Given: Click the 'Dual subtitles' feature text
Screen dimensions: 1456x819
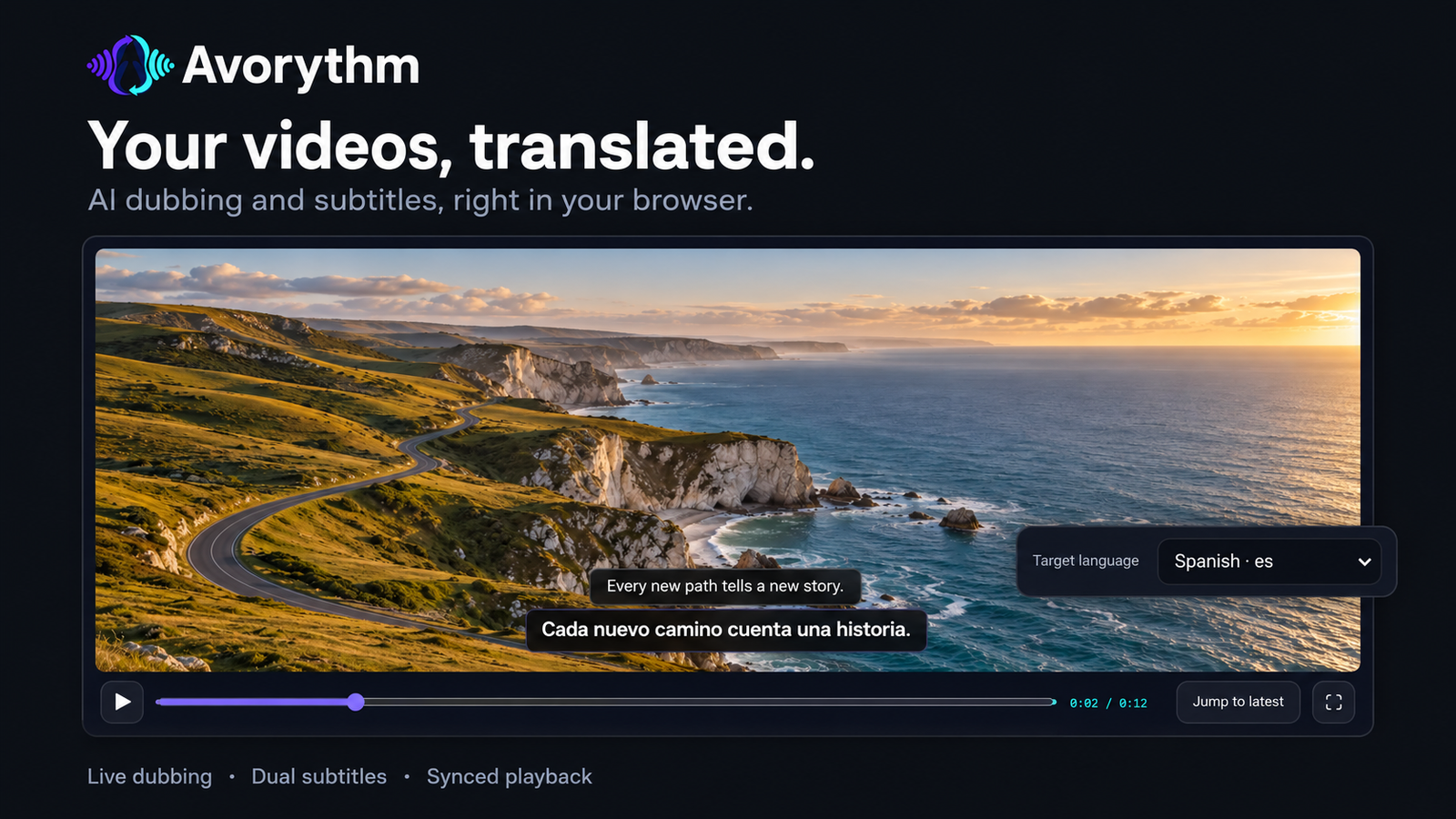Looking at the screenshot, I should (318, 776).
